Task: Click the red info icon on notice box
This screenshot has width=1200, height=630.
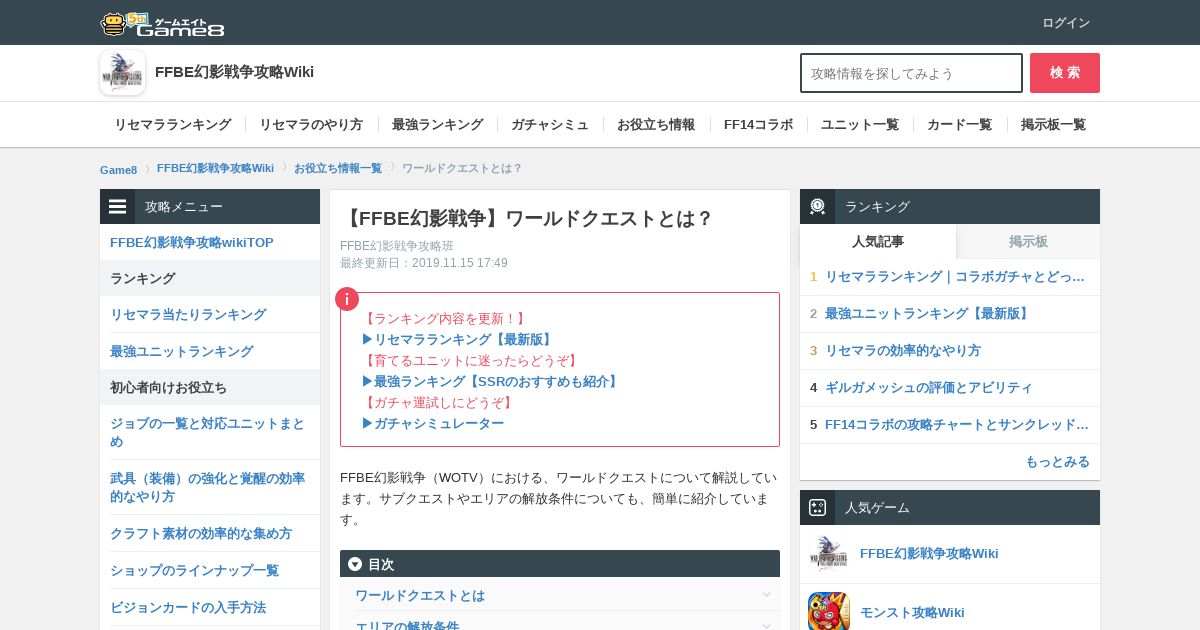Action: pyautogui.click(x=347, y=299)
